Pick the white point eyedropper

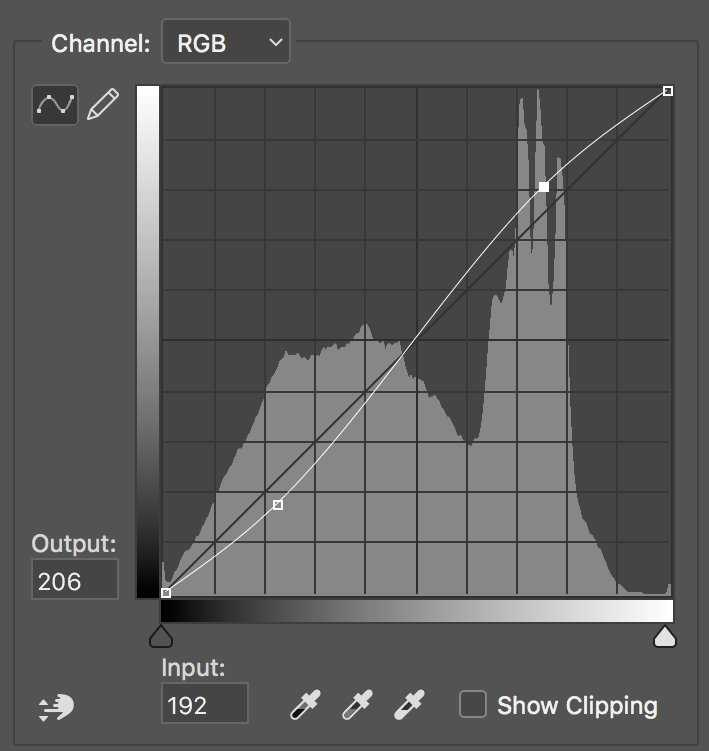coord(407,705)
